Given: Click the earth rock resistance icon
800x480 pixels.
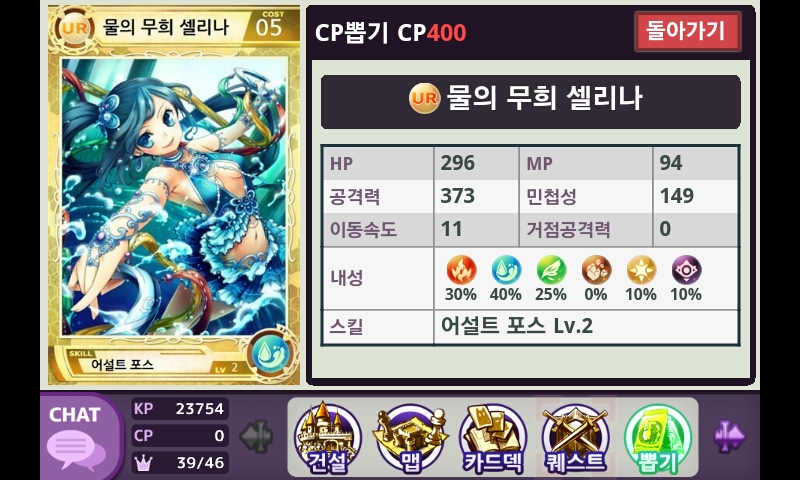Looking at the screenshot, I should click(x=596, y=270).
